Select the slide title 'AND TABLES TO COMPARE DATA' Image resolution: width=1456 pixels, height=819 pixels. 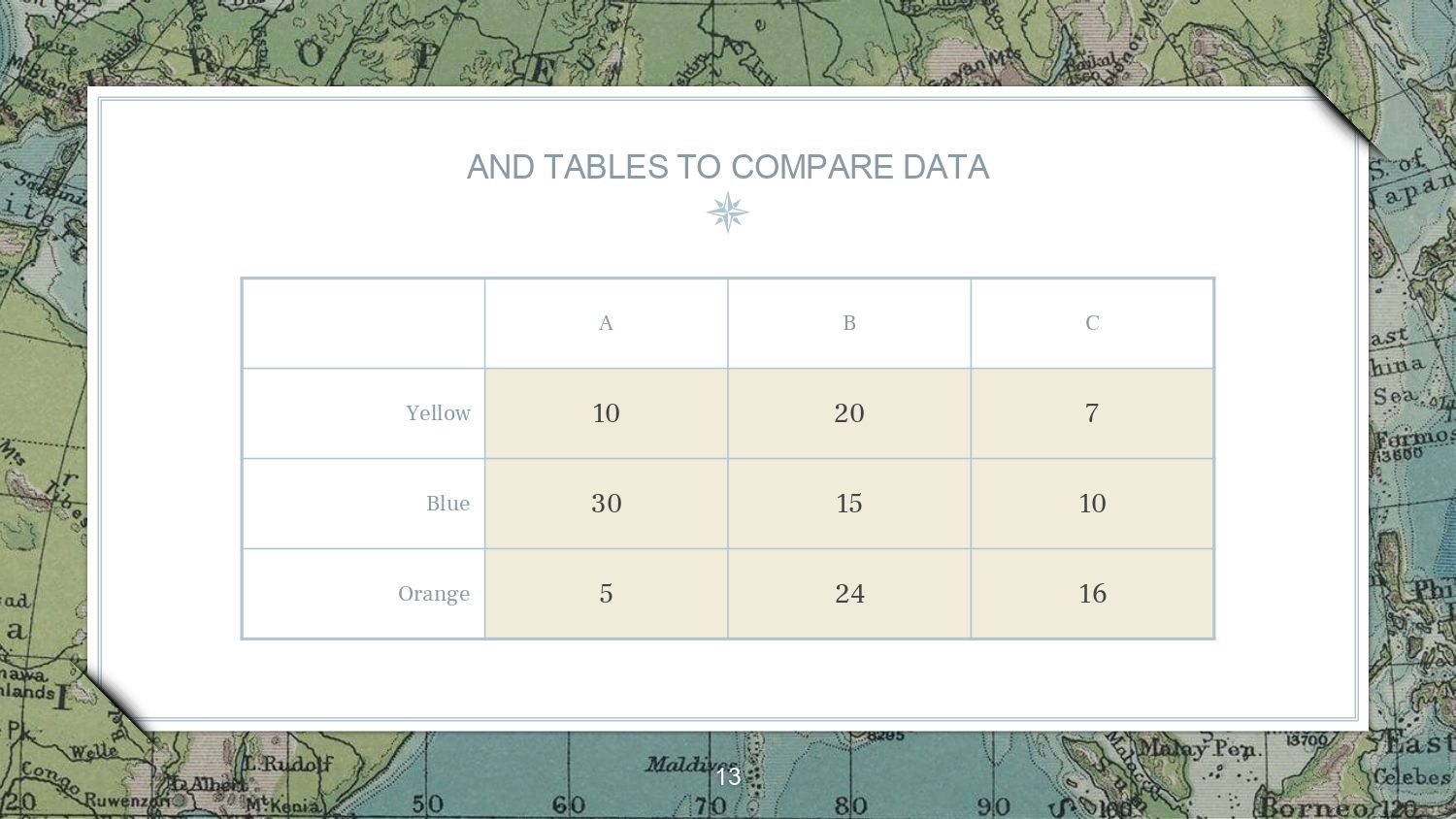[728, 167]
